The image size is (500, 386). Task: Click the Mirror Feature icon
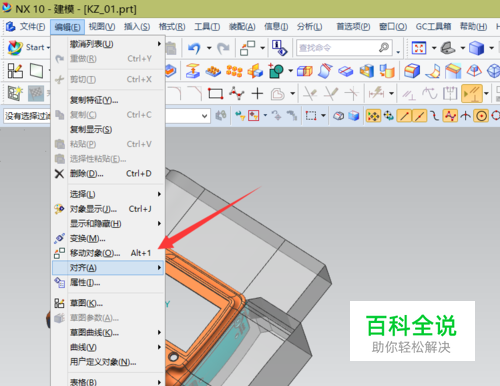(x=255, y=71)
